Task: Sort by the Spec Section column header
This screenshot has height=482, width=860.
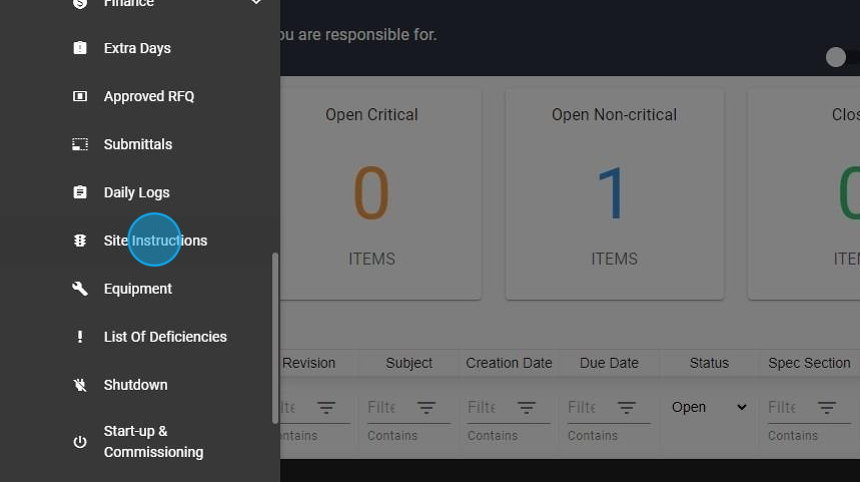Action: (809, 363)
